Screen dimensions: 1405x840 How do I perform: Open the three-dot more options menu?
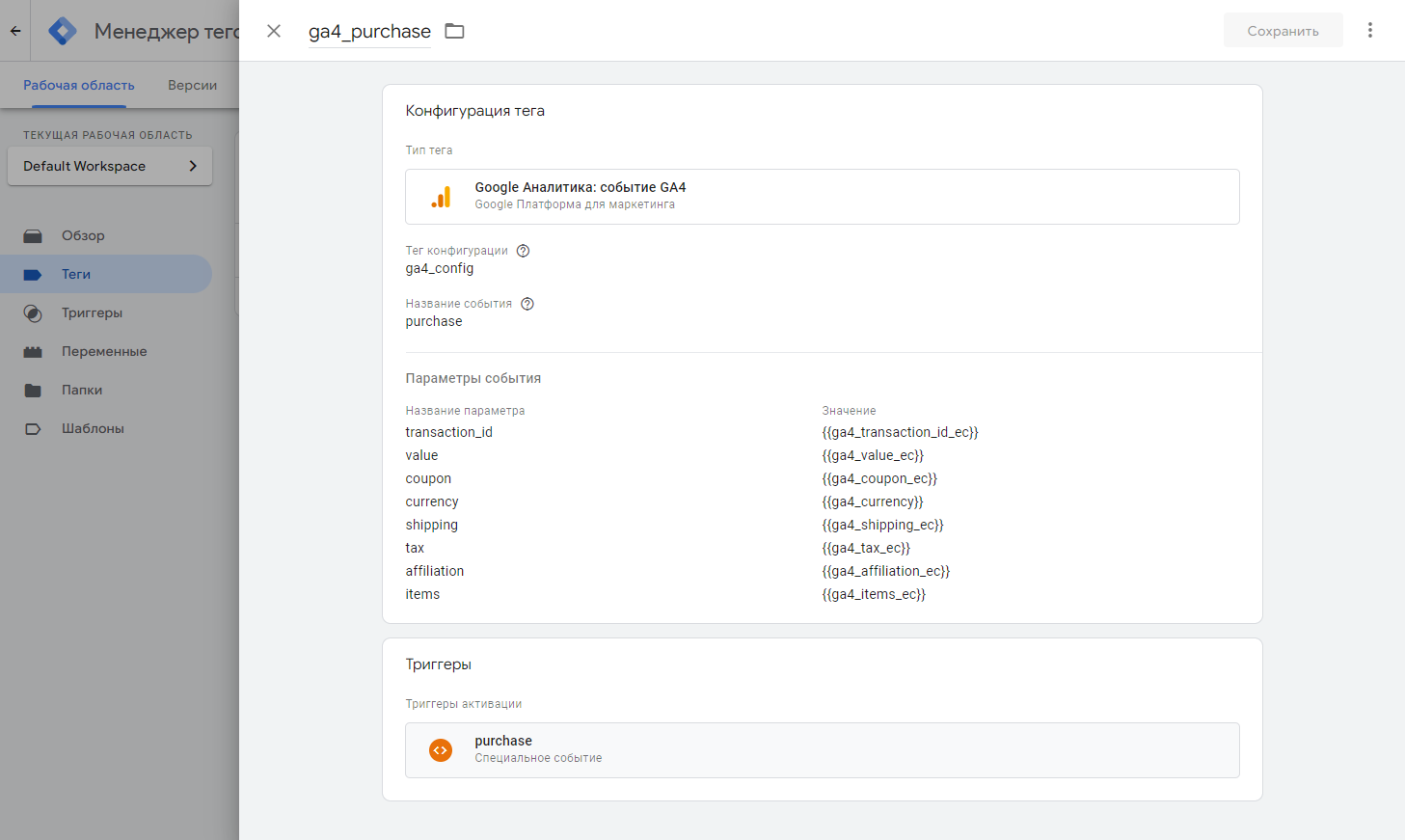[x=1369, y=30]
